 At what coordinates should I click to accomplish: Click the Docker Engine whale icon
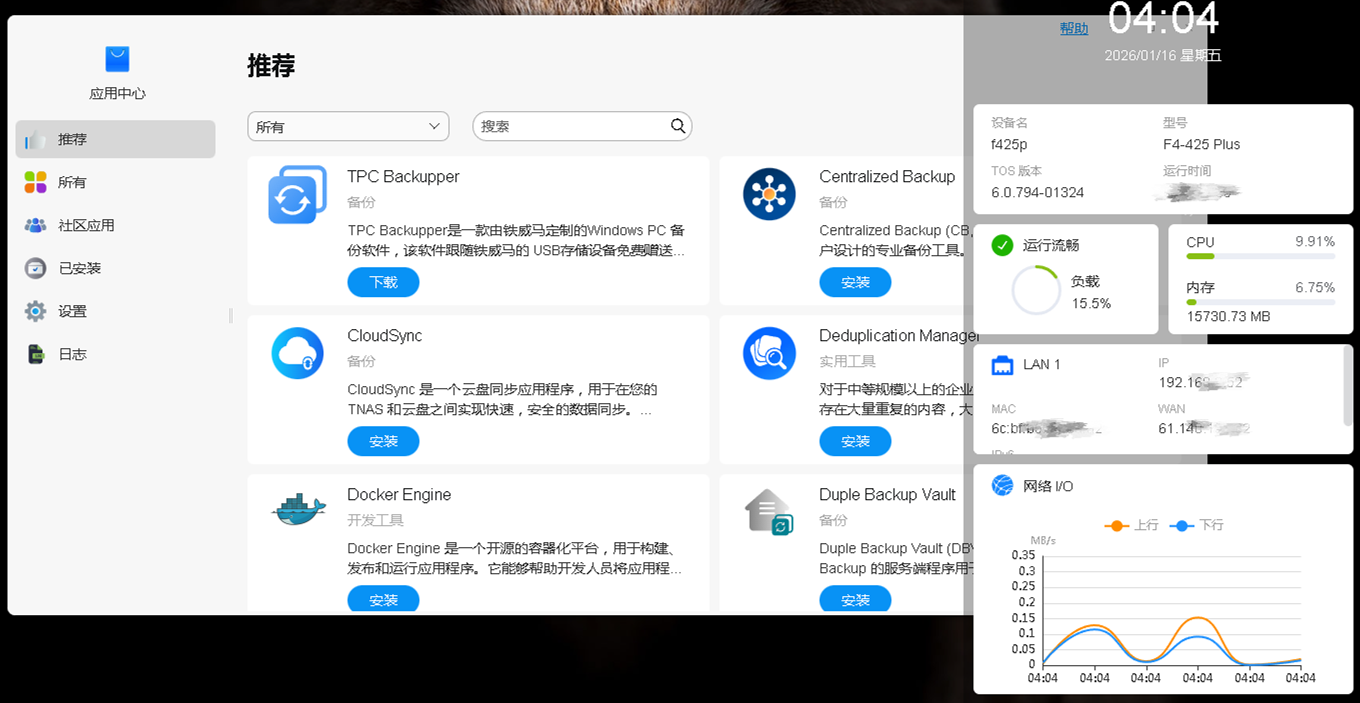pyautogui.click(x=298, y=510)
